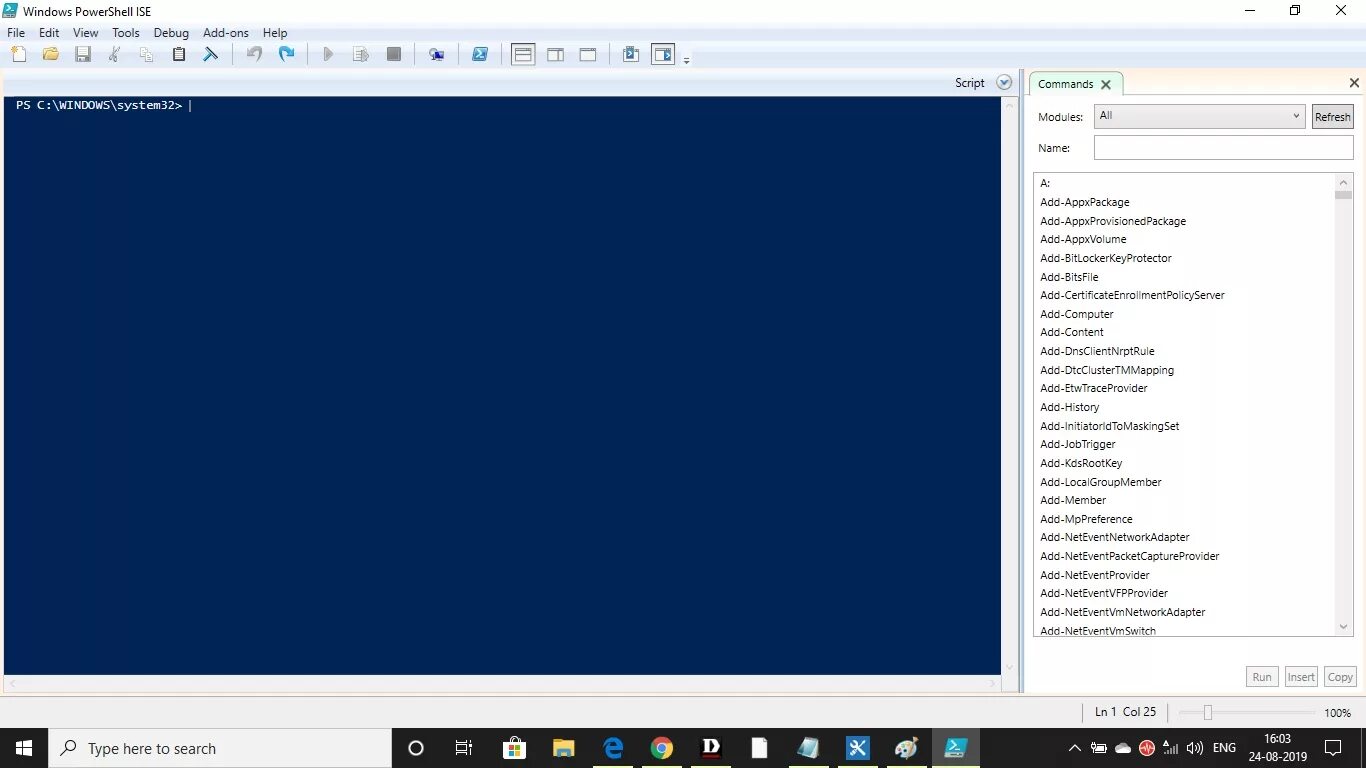Click the Copy toolbar icon
This screenshot has height=768, width=1366.
147,55
